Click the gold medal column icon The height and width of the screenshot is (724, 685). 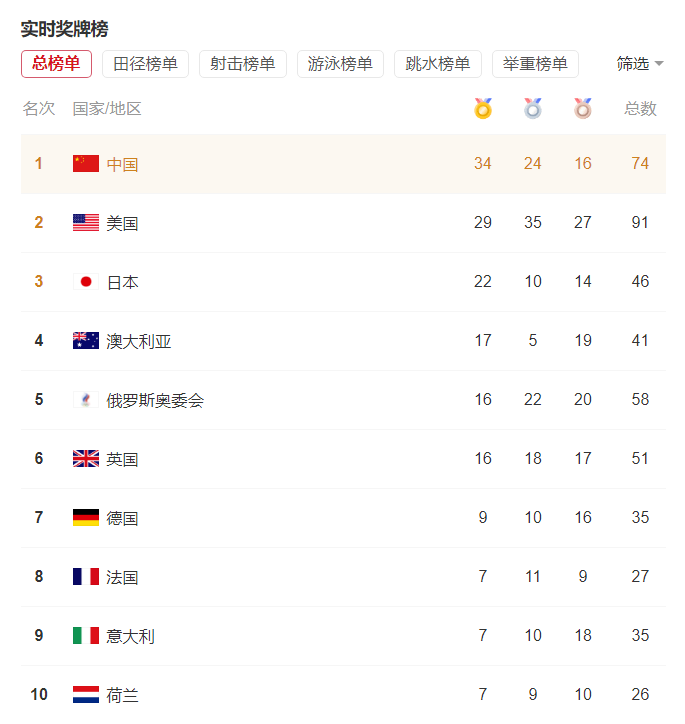pyautogui.click(x=483, y=108)
